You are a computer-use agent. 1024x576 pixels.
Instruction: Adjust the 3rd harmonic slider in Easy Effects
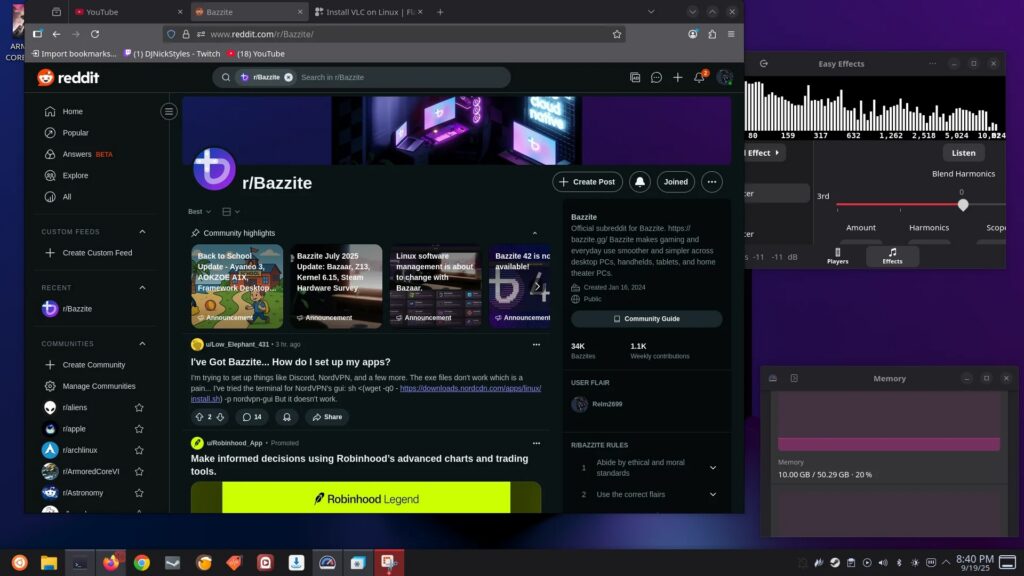coord(963,205)
